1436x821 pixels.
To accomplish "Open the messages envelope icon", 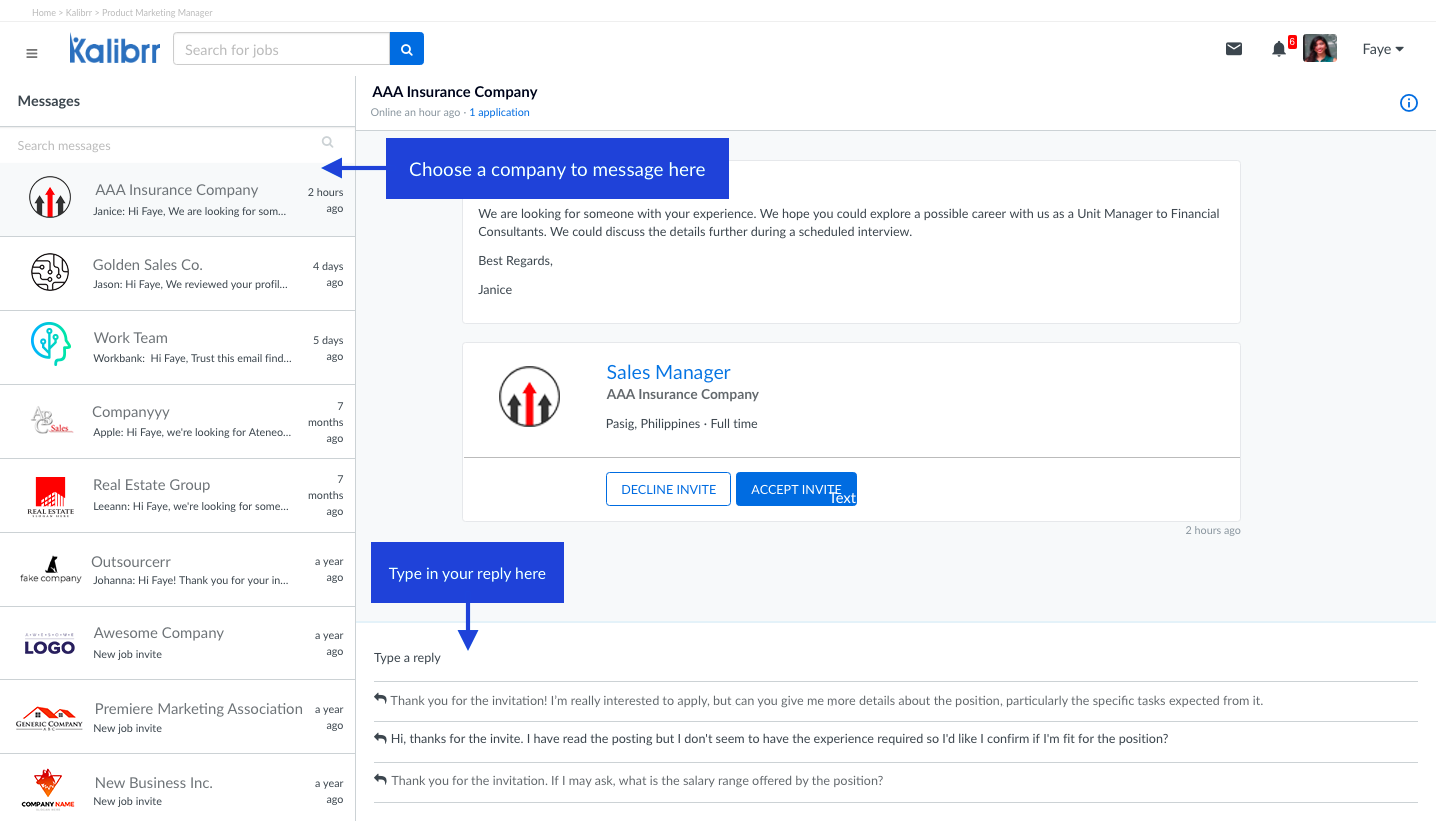I will point(1234,49).
